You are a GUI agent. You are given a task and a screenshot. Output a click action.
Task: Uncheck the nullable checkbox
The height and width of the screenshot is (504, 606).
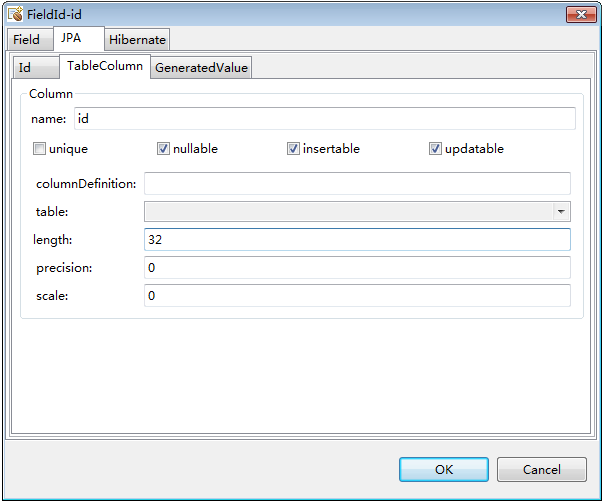[x=163, y=148]
